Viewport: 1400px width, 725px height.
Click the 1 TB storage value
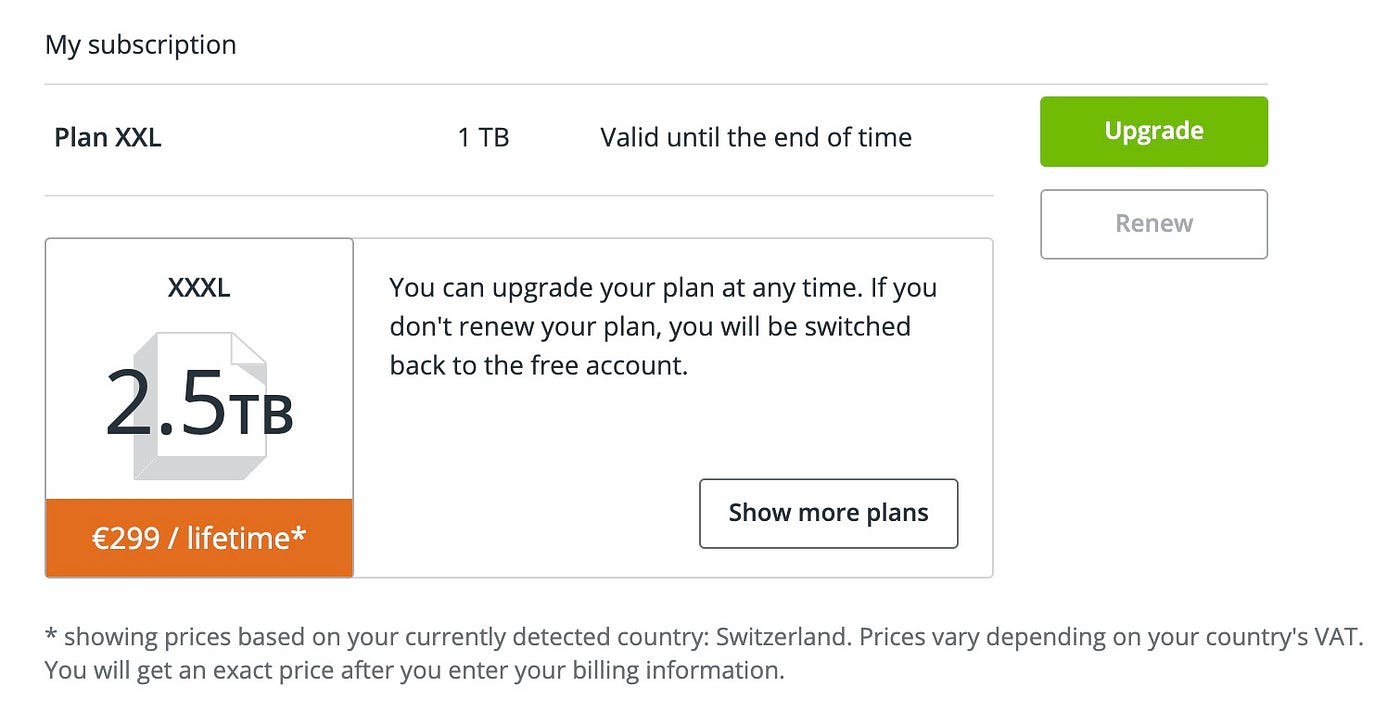483,137
